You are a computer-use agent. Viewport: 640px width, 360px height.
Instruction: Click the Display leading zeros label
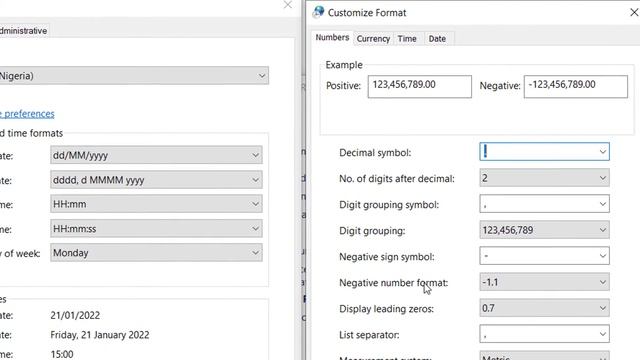387,309
